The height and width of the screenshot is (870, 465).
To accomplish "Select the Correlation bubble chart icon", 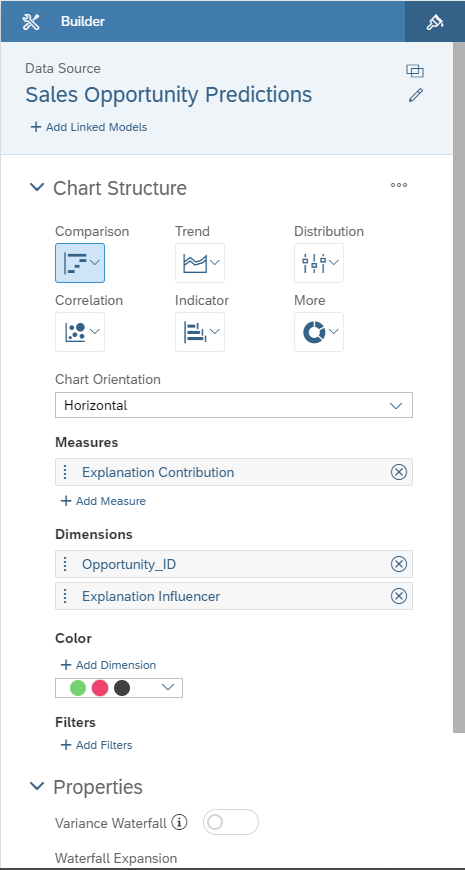I will pos(80,332).
